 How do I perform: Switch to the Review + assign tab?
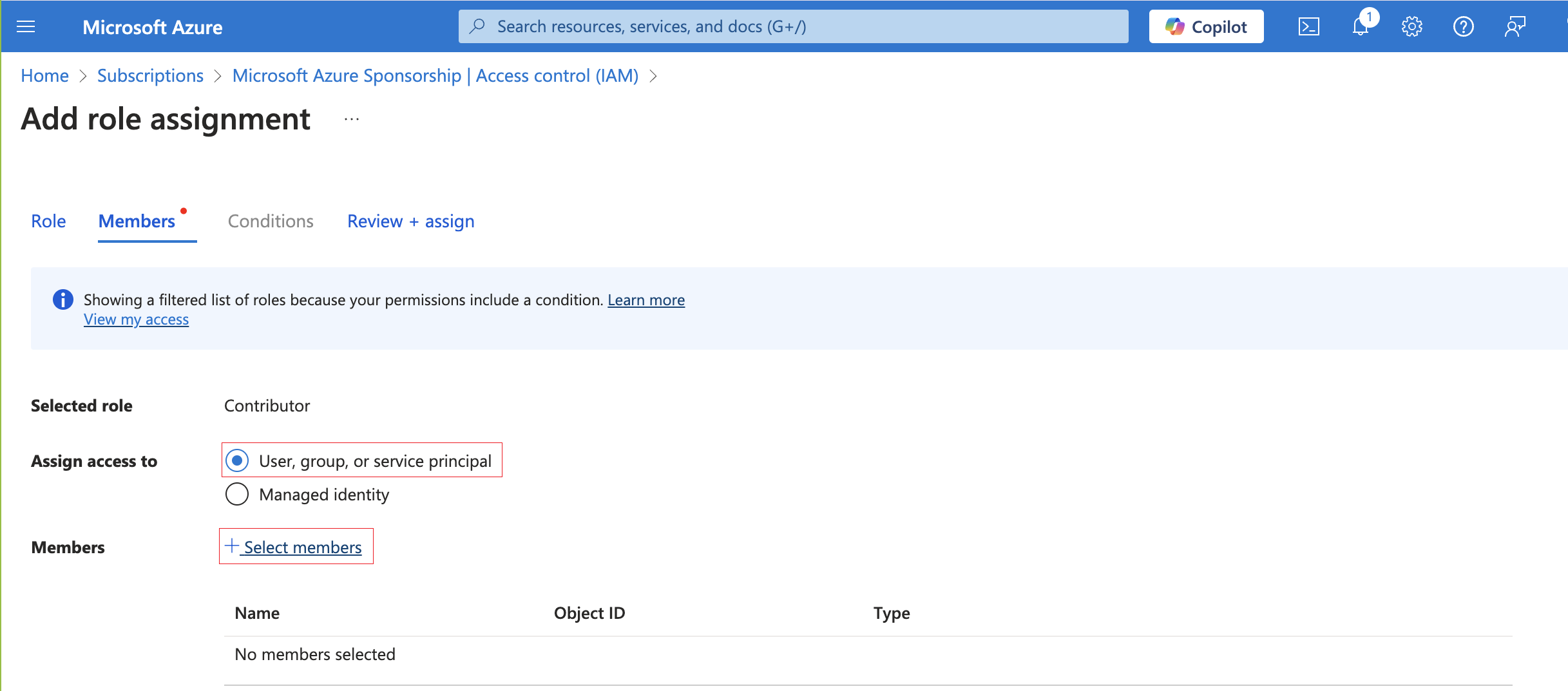(410, 221)
